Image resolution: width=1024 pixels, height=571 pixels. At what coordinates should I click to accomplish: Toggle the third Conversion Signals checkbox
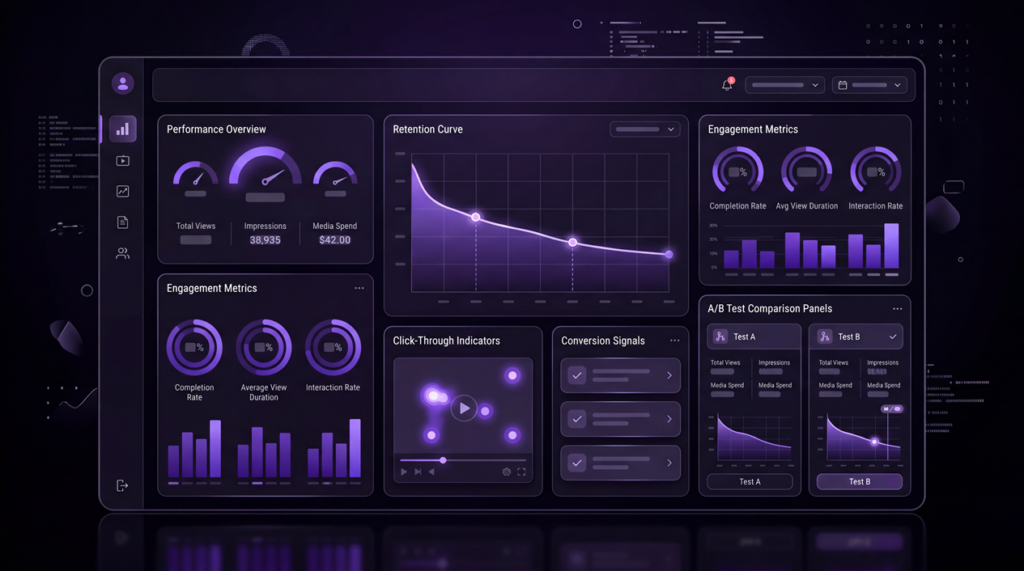pos(577,463)
